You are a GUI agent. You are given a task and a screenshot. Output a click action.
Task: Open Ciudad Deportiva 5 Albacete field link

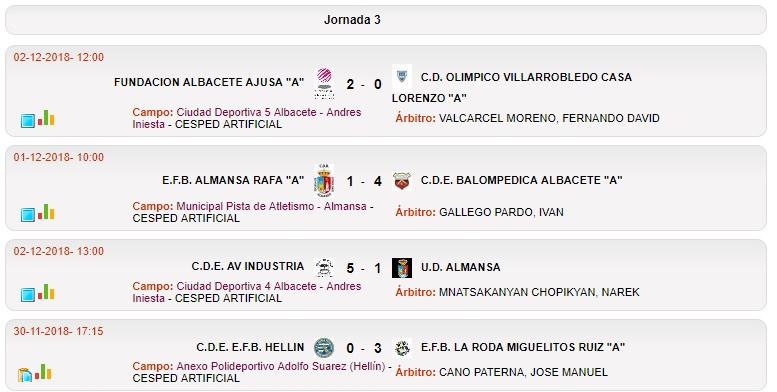[247, 118]
